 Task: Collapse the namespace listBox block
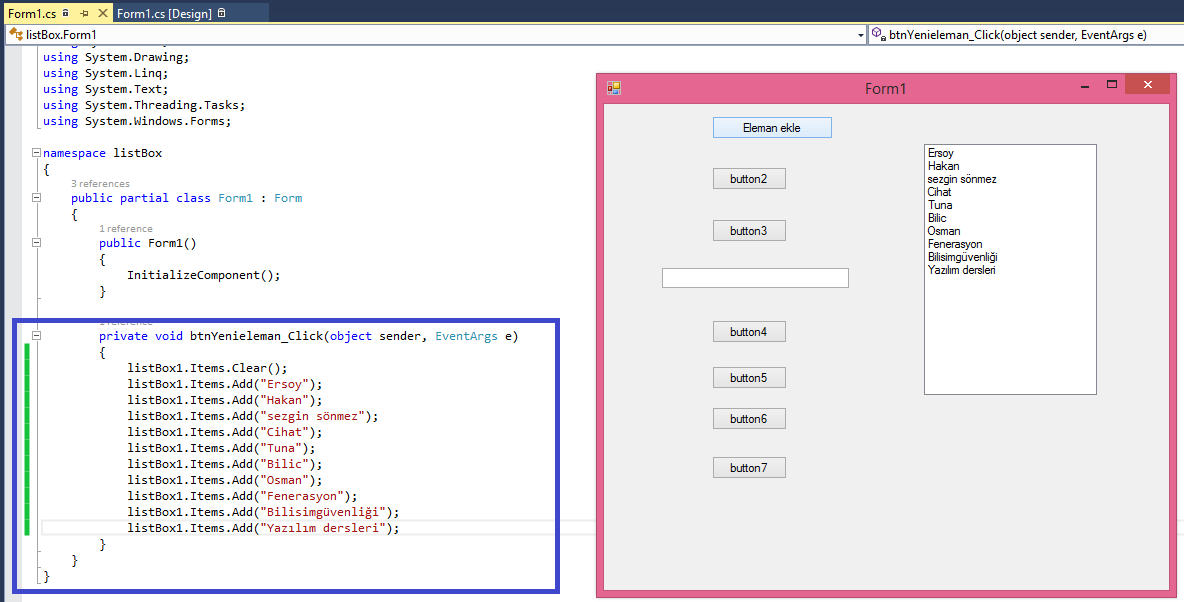(36, 153)
